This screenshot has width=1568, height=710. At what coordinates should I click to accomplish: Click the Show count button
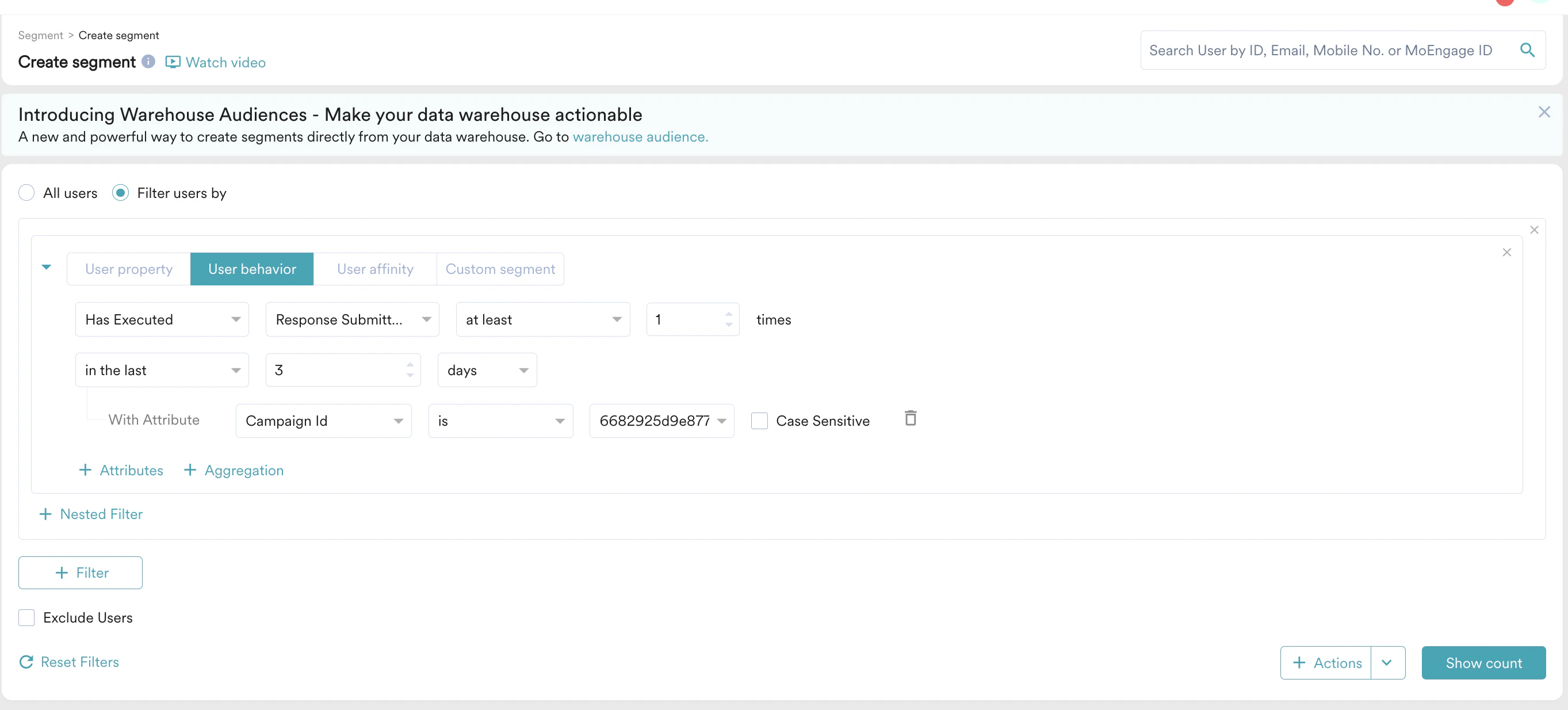(1483, 662)
